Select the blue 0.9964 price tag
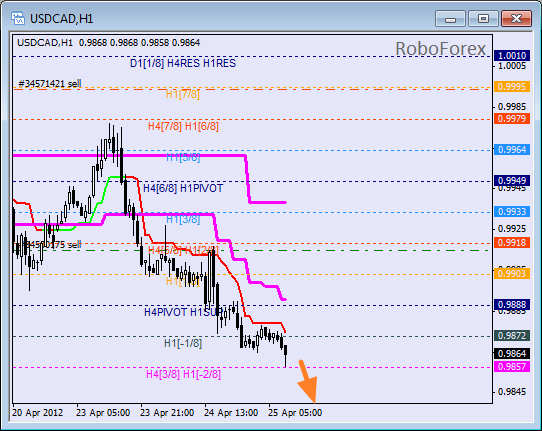 512,150
